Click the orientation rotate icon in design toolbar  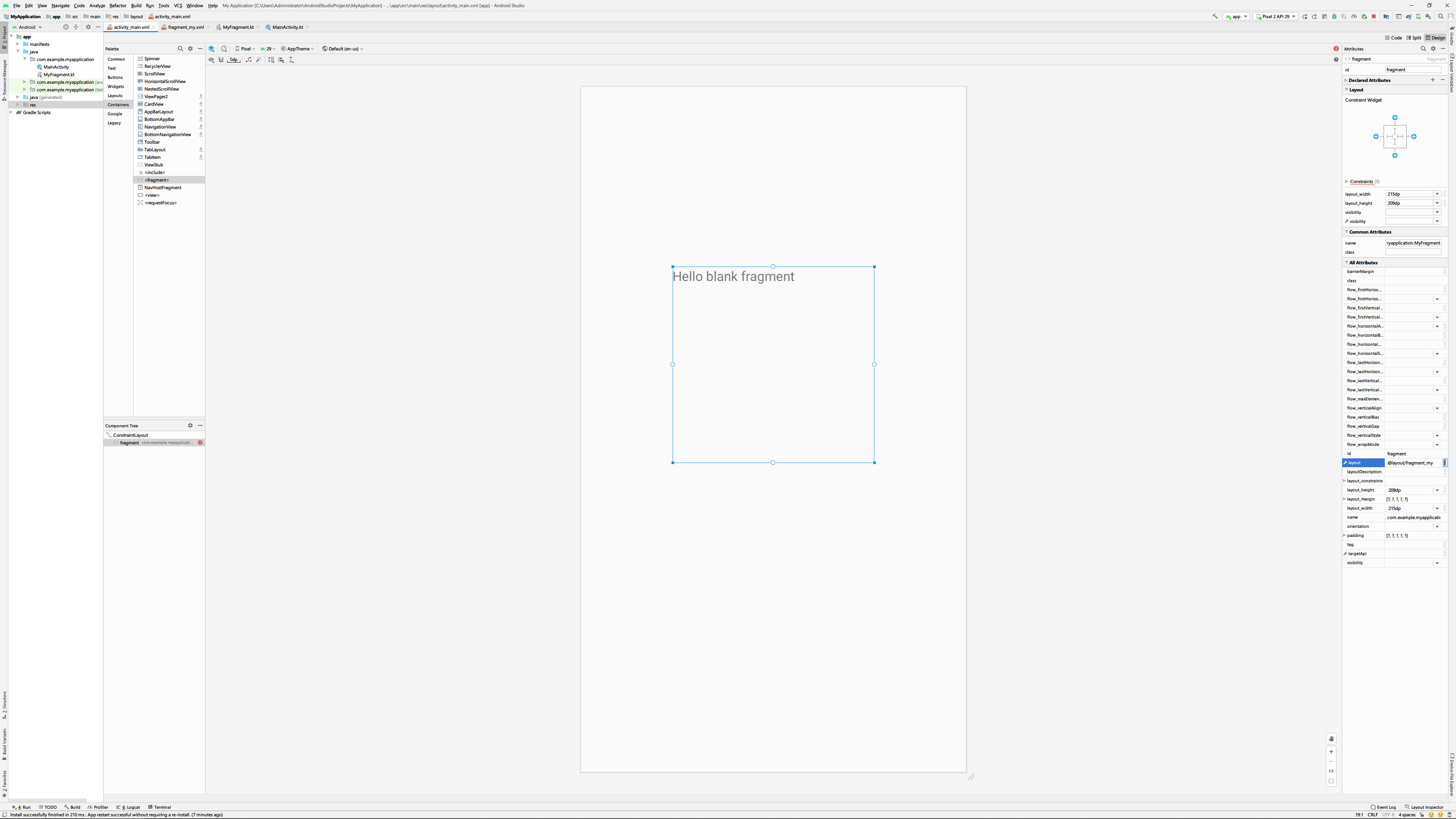(224, 49)
